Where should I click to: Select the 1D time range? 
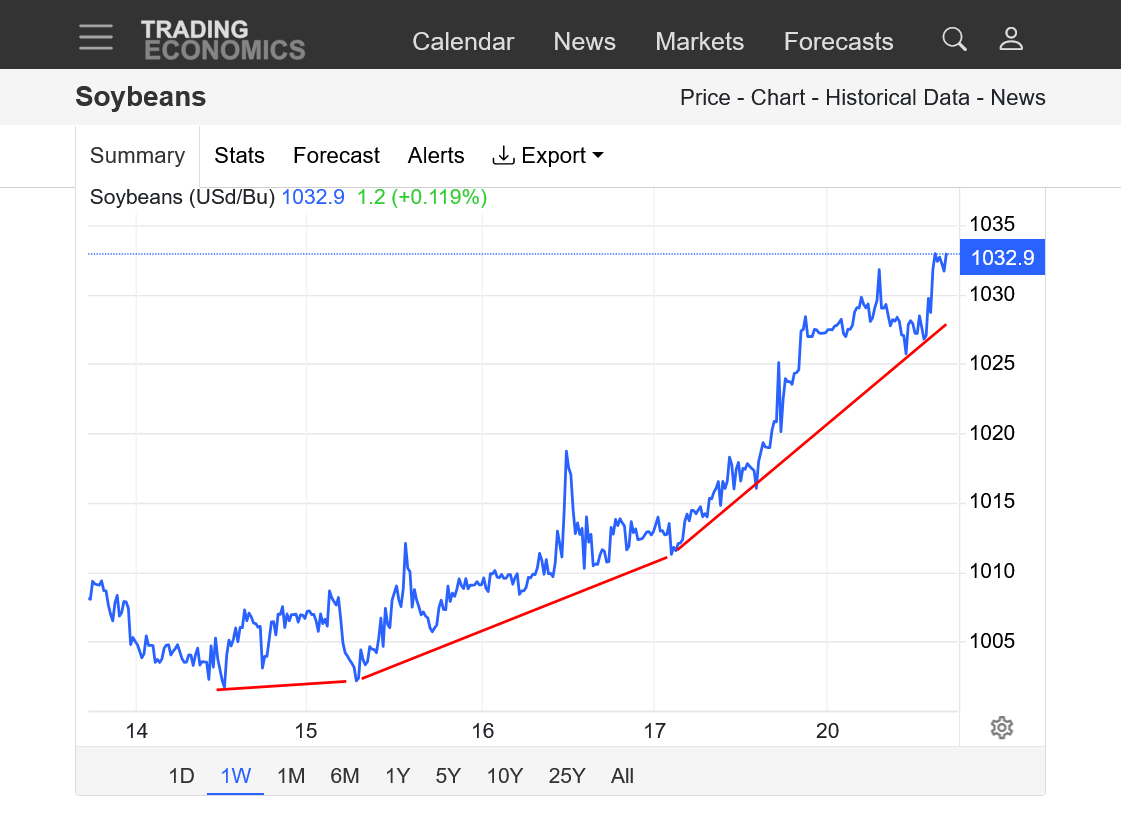point(181,776)
